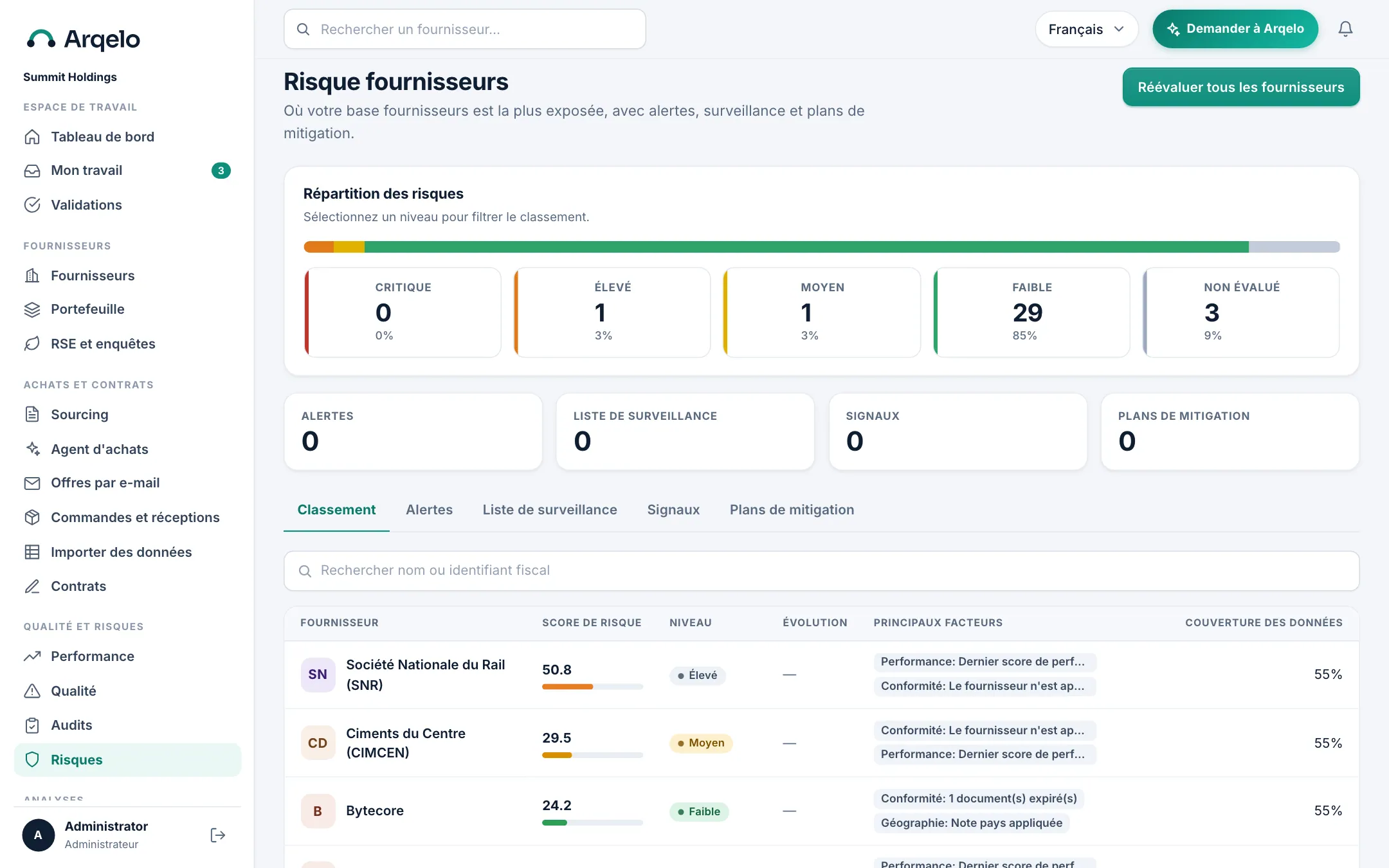1389x868 pixels.
Task: Click the Fournisseurs building icon
Action: click(x=32, y=276)
